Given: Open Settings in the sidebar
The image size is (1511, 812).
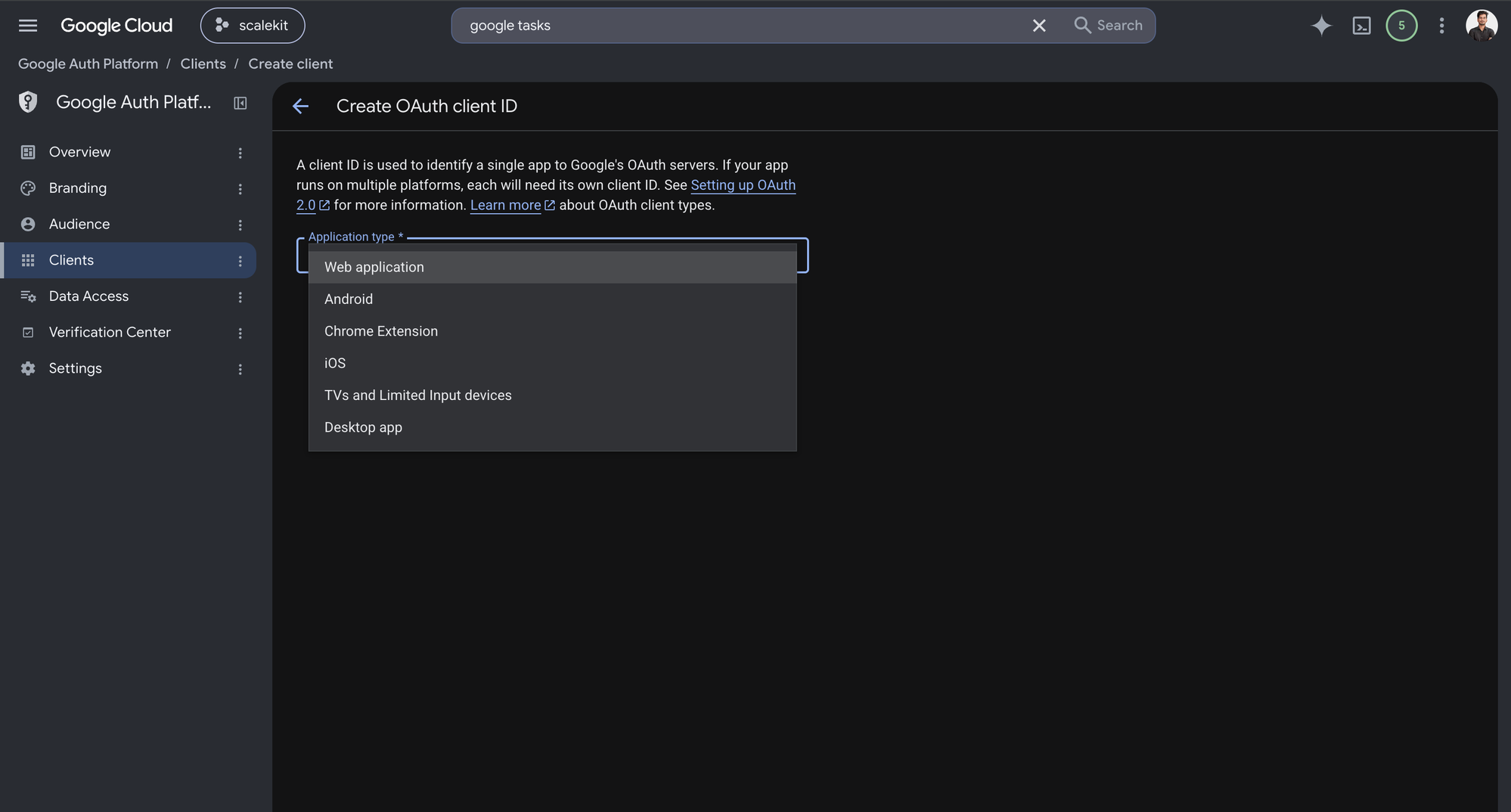Looking at the screenshot, I should (128, 368).
